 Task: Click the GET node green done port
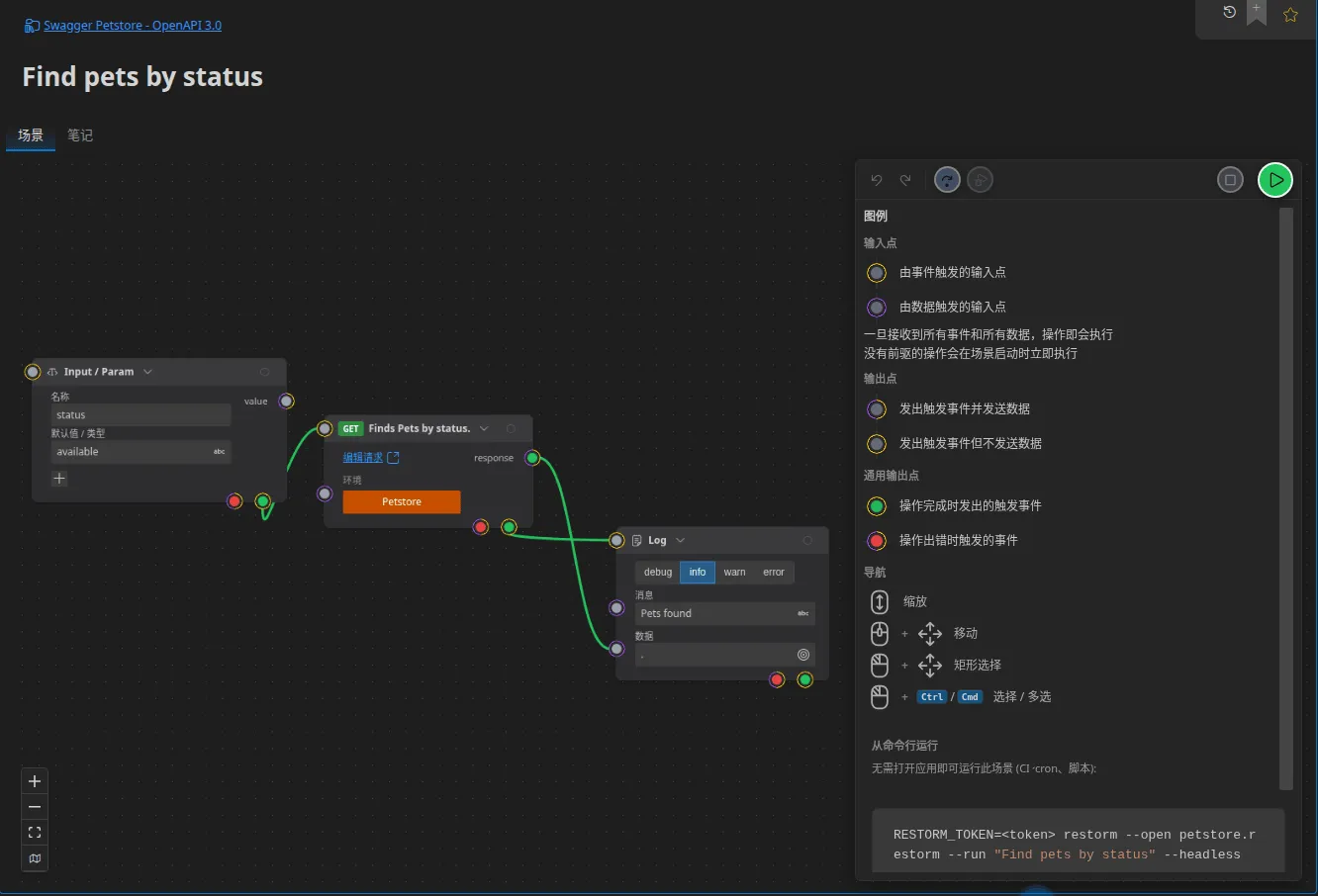click(x=509, y=527)
